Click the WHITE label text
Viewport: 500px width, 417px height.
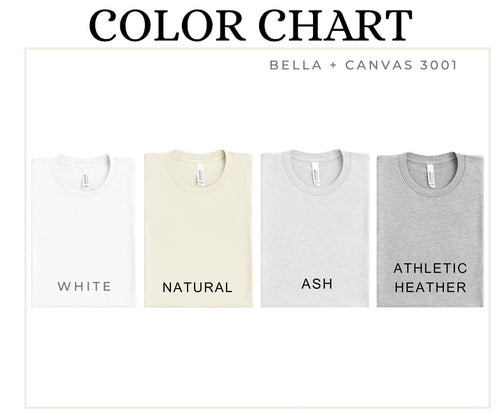tap(84, 287)
